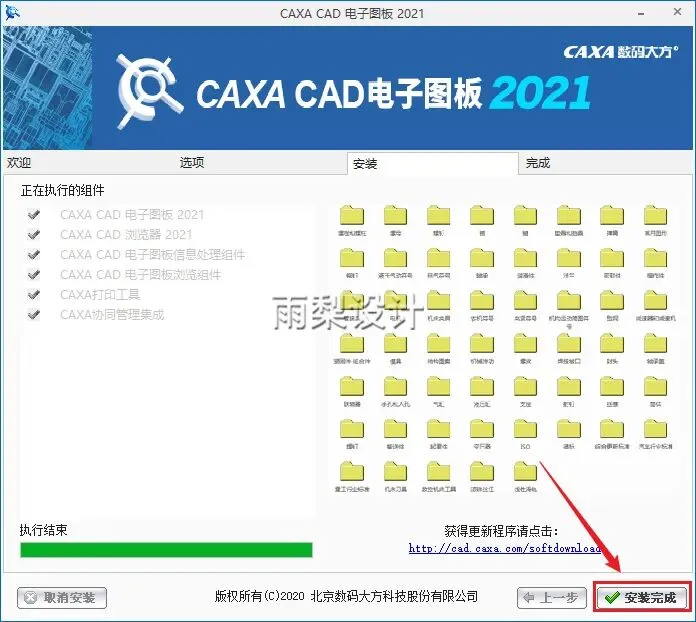Click the 支座 folder icon
The image size is (696, 622).
pyautogui.click(x=525, y=387)
